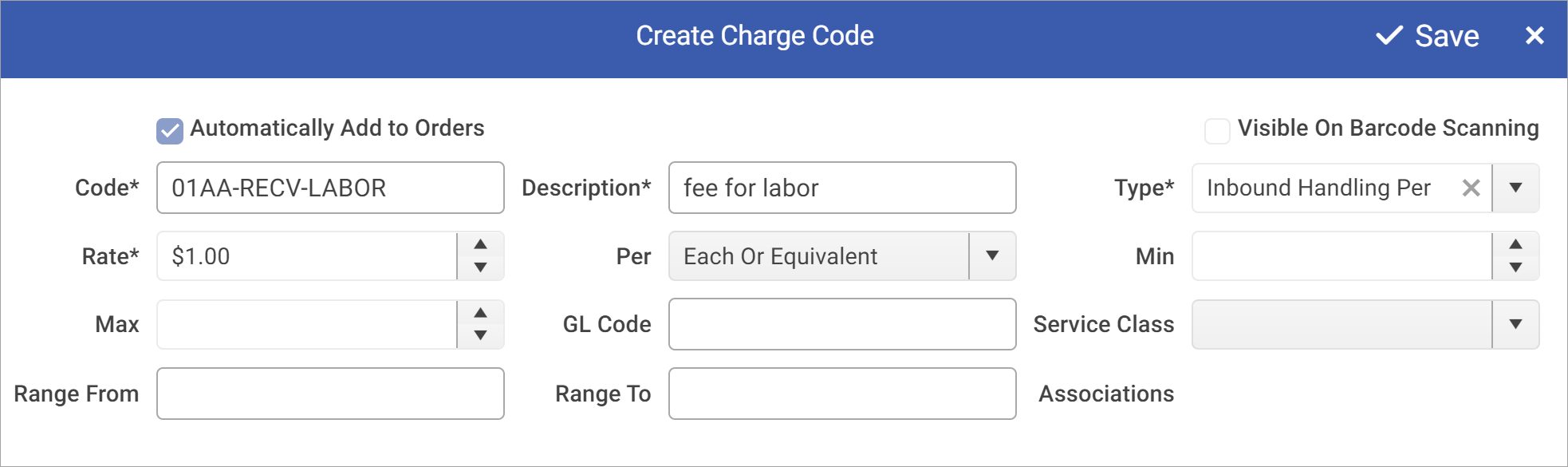Decrement the Min field with its down arrow
The width and height of the screenshot is (1568, 467).
point(1516,268)
